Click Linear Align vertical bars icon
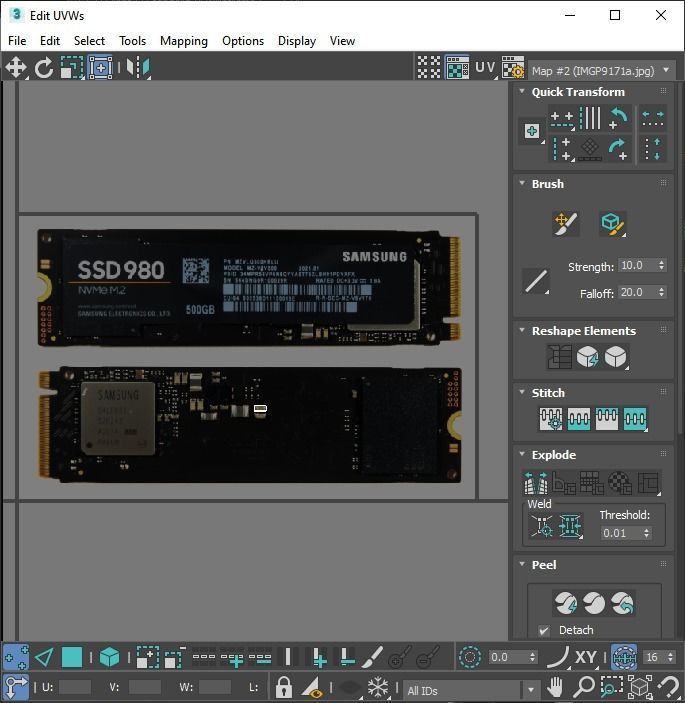Image resolution: width=685 pixels, height=703 pixels. pyautogui.click(x=590, y=118)
